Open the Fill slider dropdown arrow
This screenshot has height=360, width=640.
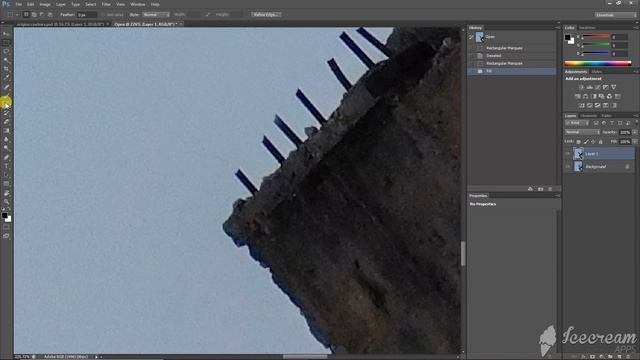(x=634, y=142)
